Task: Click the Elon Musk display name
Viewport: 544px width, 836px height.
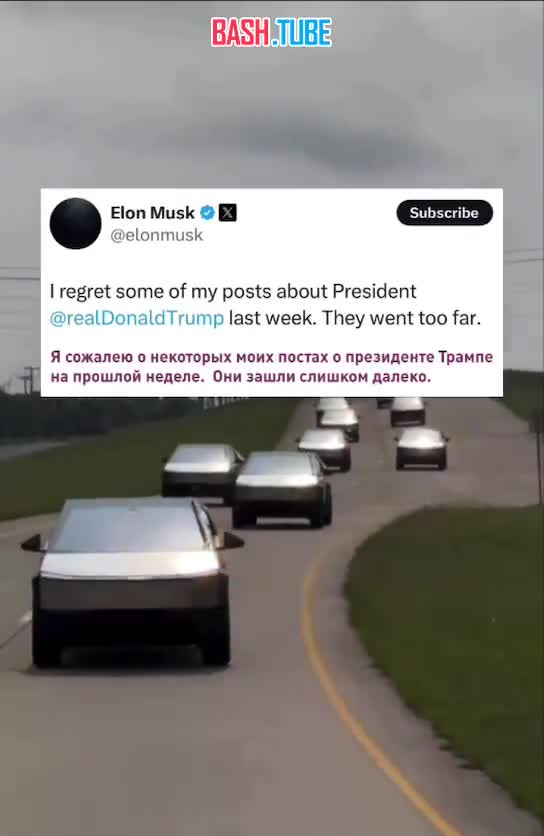Action: (x=153, y=213)
